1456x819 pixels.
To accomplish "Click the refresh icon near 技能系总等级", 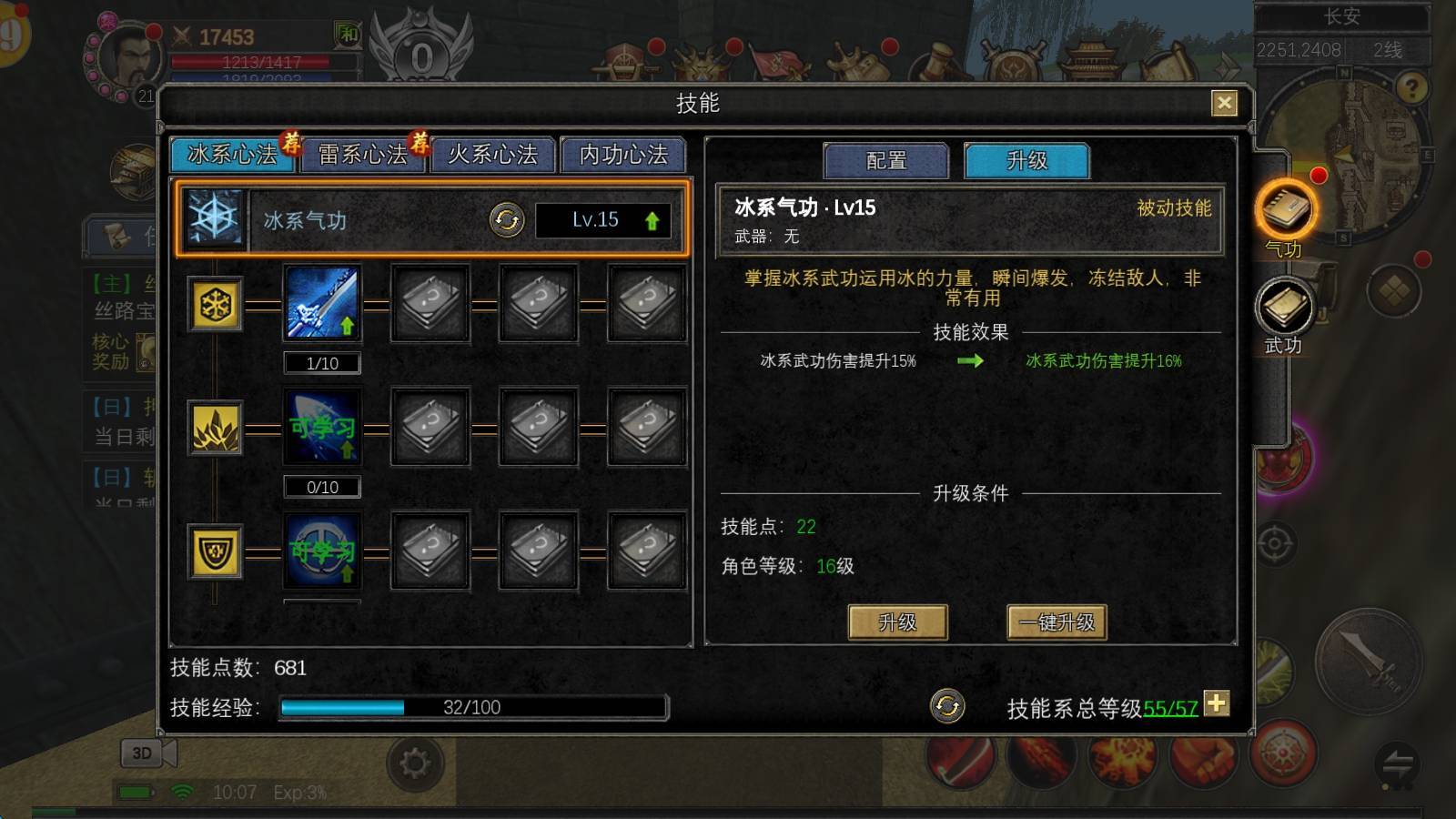I will click(x=947, y=706).
